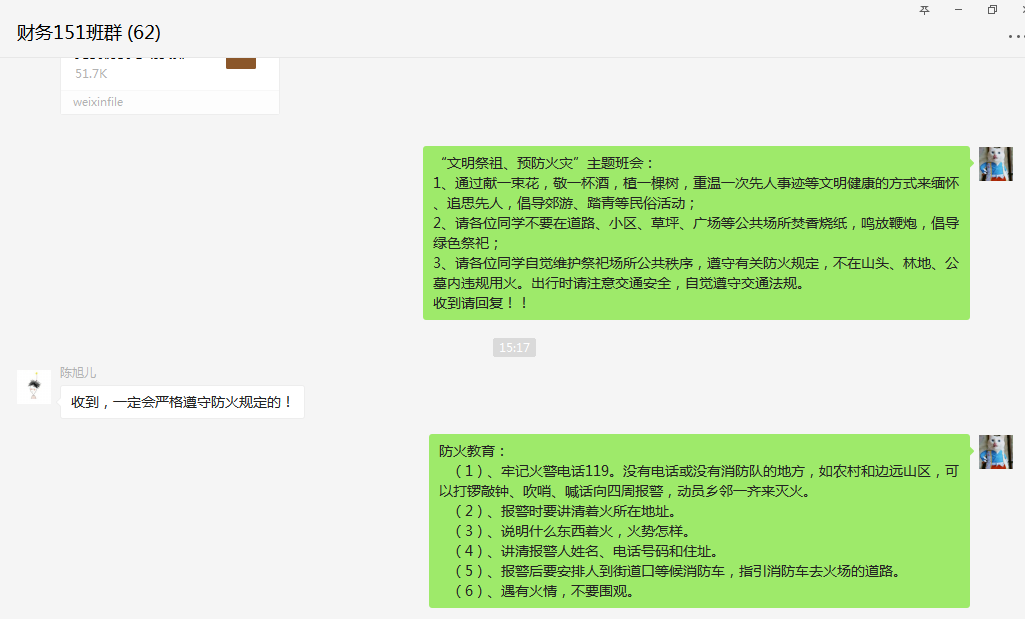Click the reply bubble 收到，一定会严格遵守防火规定的
Viewport: 1025px width, 619px height.
point(182,402)
